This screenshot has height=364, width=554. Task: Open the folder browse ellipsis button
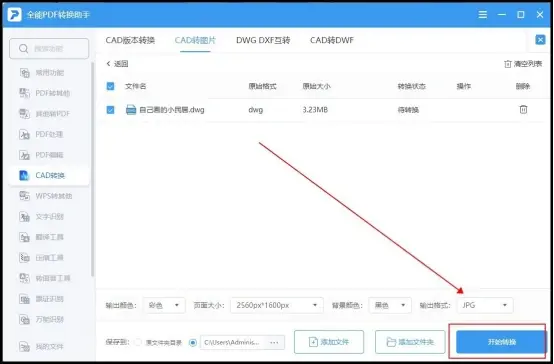pyautogui.click(x=274, y=342)
